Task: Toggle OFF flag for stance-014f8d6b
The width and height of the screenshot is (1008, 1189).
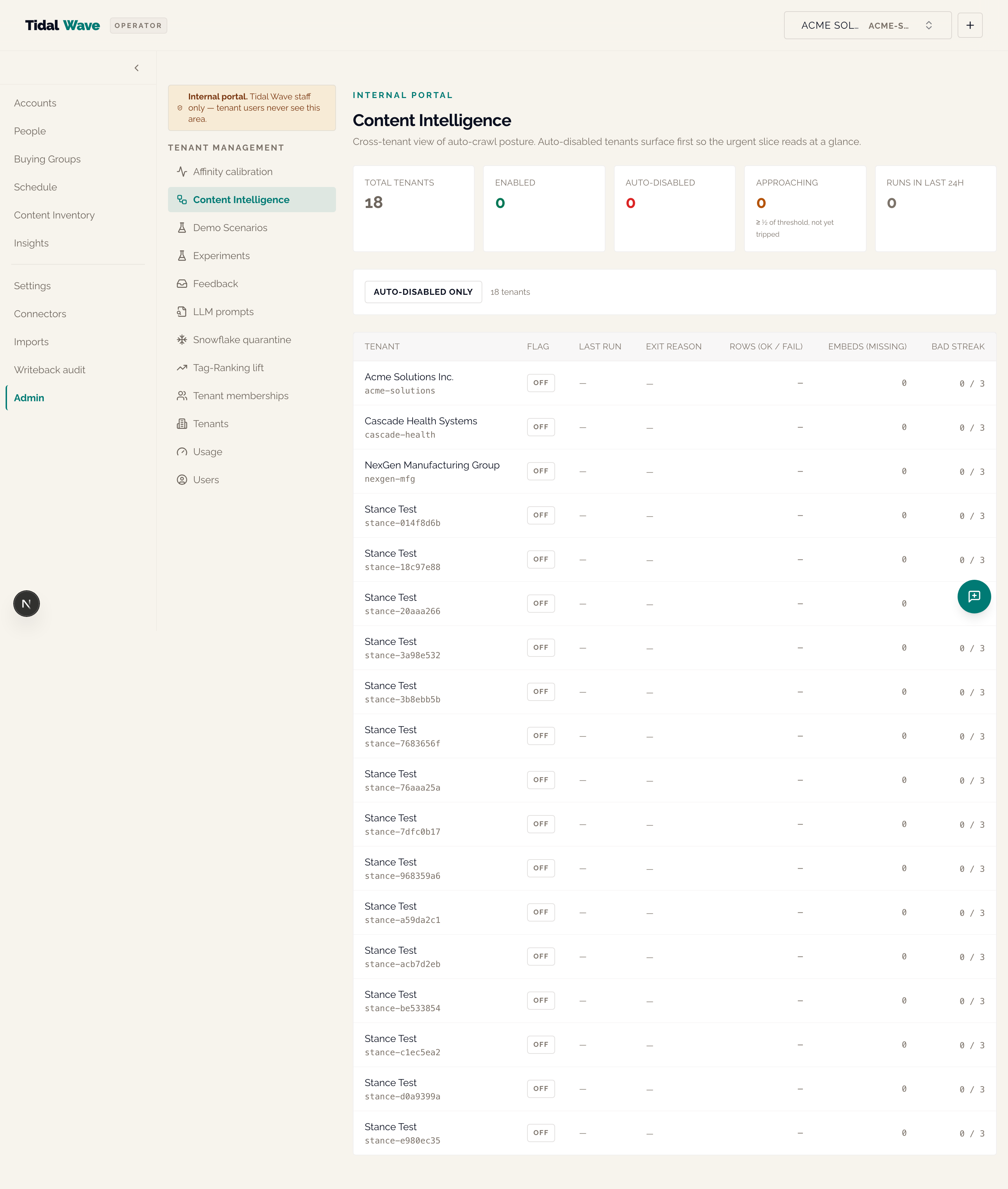Action: coord(540,515)
